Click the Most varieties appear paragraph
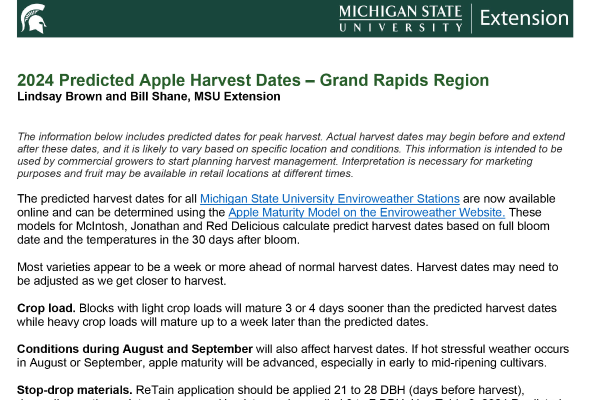Image resolution: width=600 pixels, height=400 pixels. pyautogui.click(x=288, y=274)
